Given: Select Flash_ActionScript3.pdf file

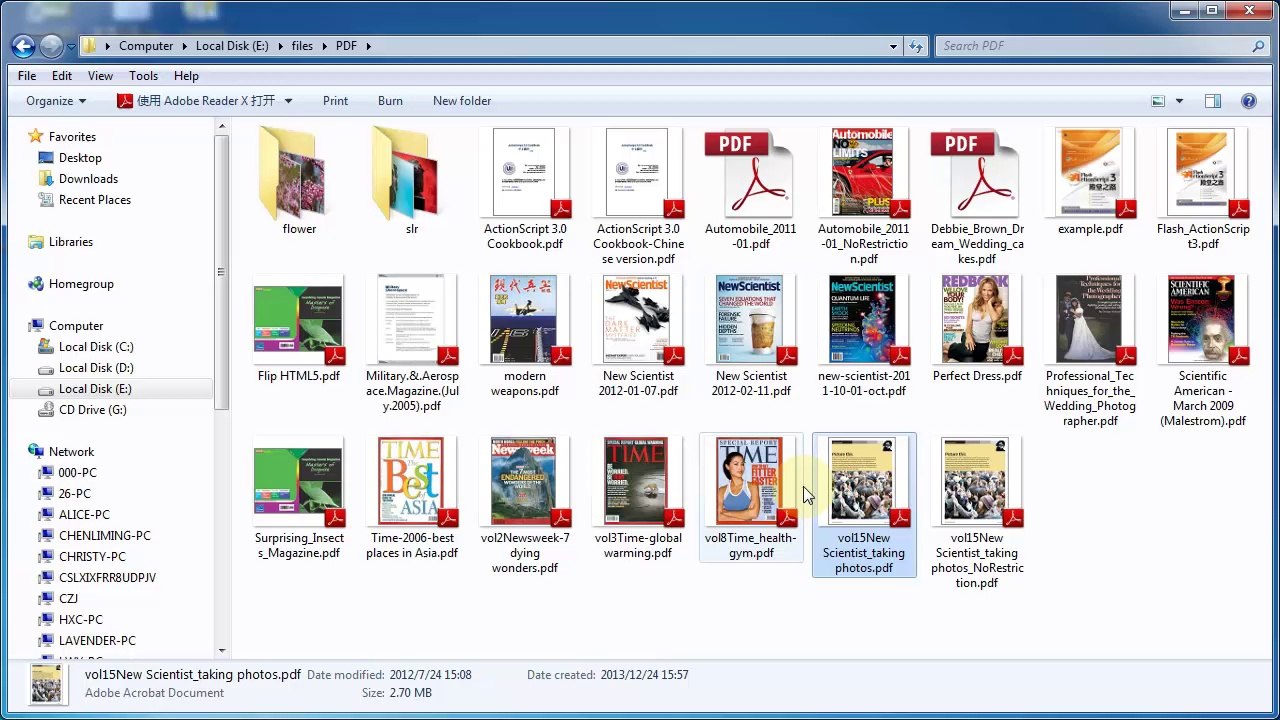Looking at the screenshot, I should pos(1203,190).
